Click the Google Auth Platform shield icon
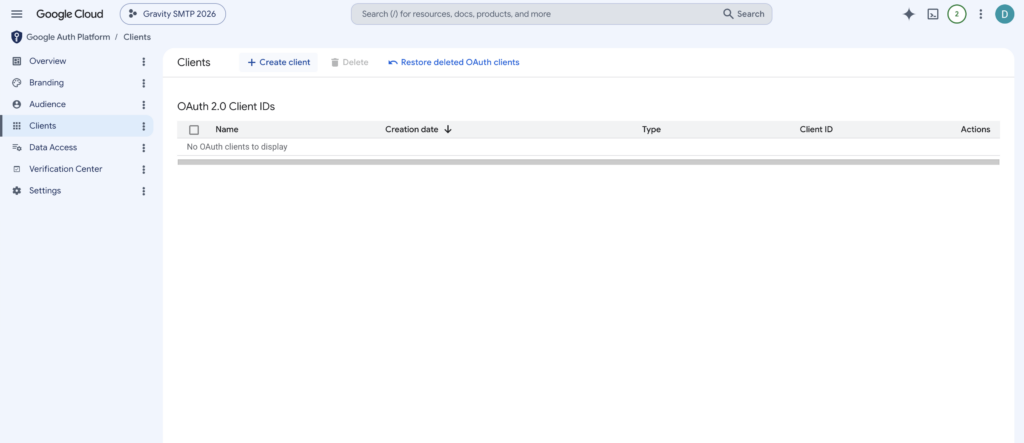 (16, 37)
